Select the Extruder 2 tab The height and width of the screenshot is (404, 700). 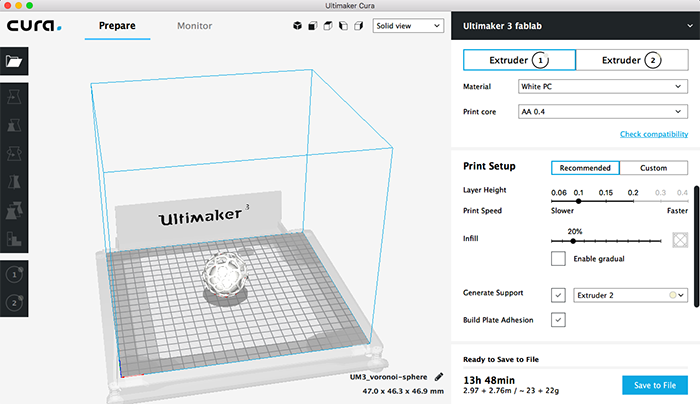(632, 60)
